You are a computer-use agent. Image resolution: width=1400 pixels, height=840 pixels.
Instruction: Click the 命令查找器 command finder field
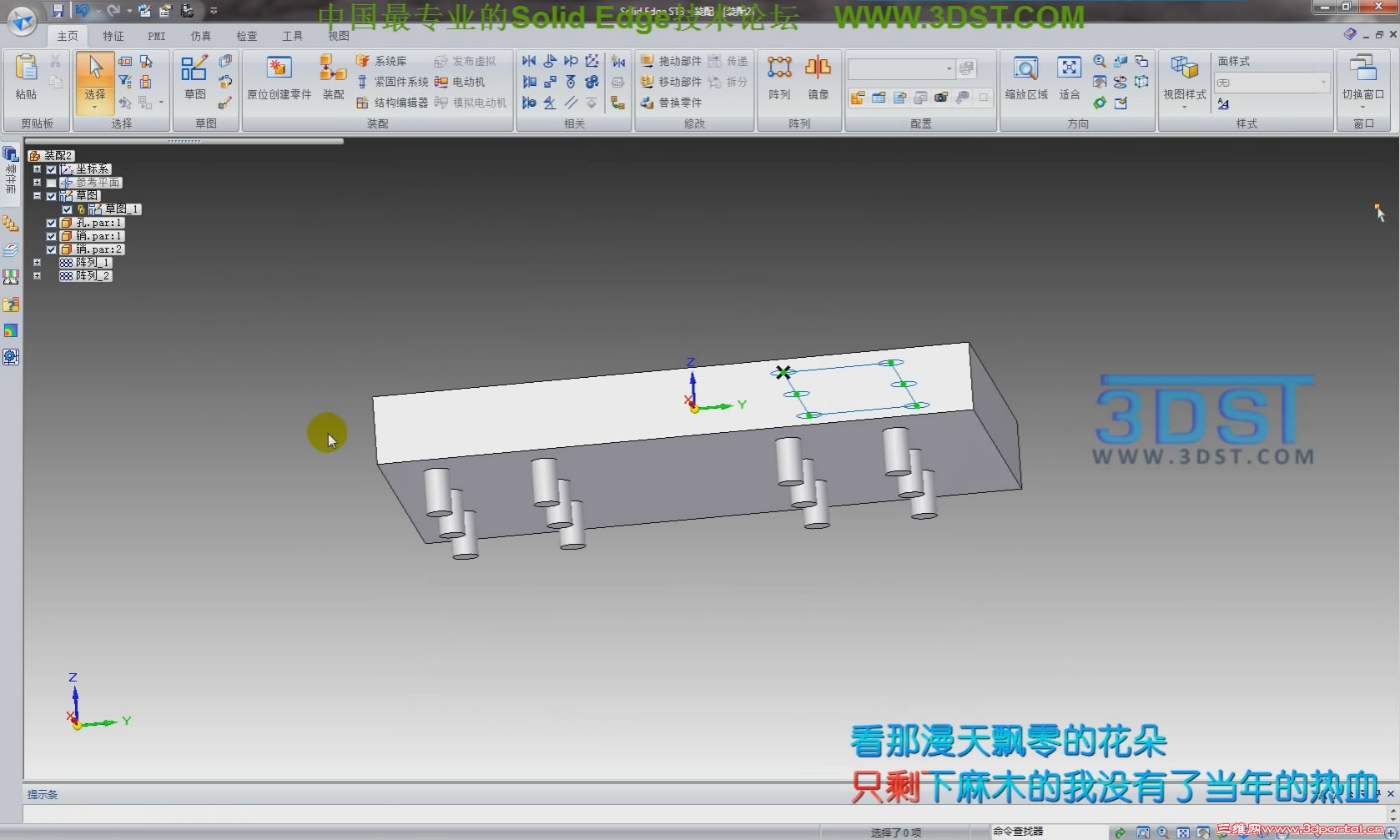click(1050, 832)
